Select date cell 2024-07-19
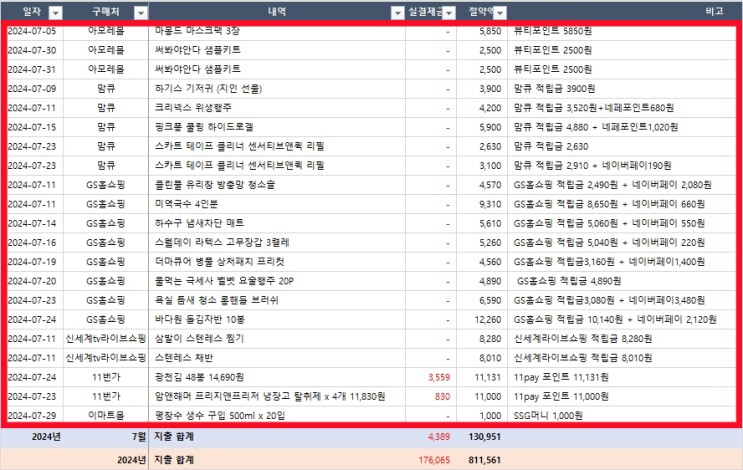Viewport: 743px width, 470px height. click(32, 262)
